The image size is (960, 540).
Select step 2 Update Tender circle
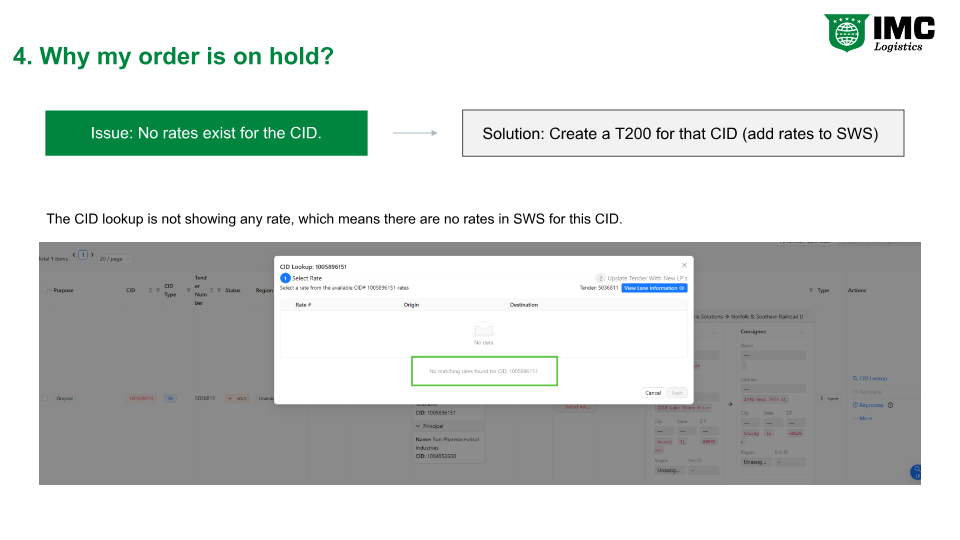pos(600,278)
